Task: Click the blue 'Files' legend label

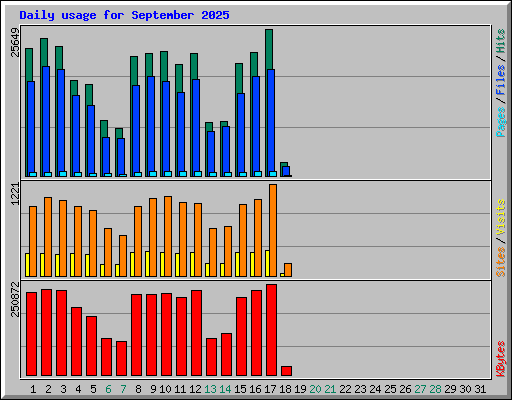Action: (x=500, y=80)
